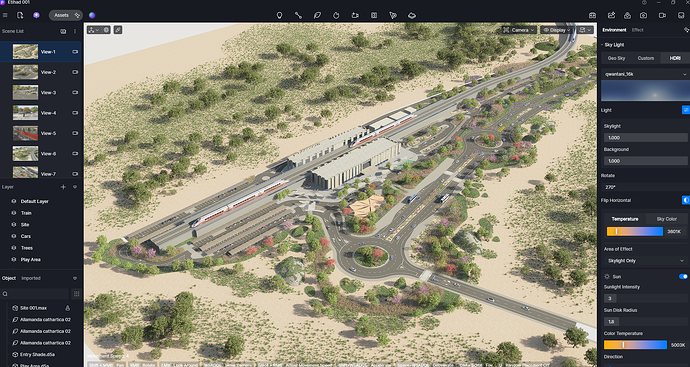Open Scene List more options menu

tap(75, 31)
